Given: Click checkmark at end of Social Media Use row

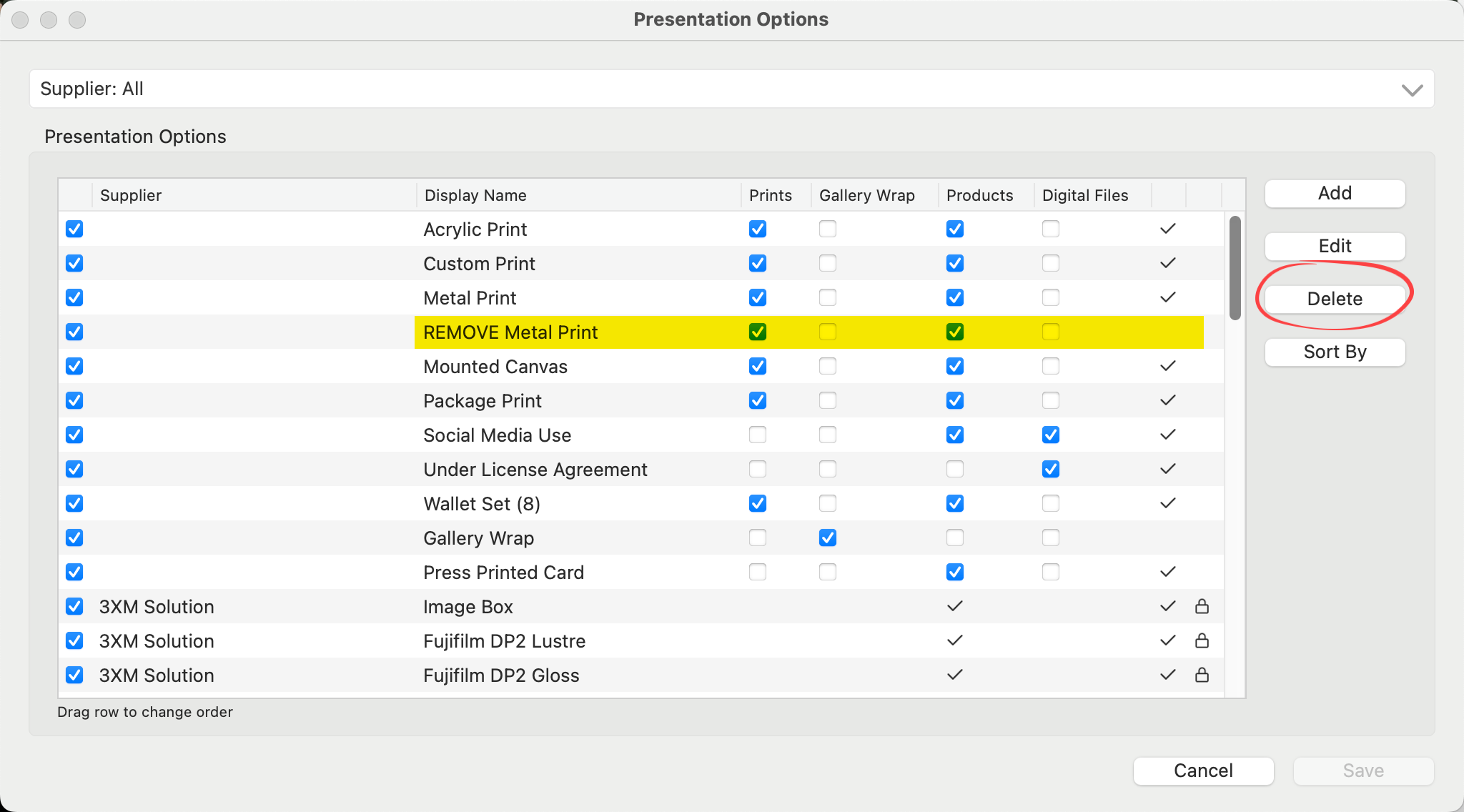Looking at the screenshot, I should [x=1167, y=435].
